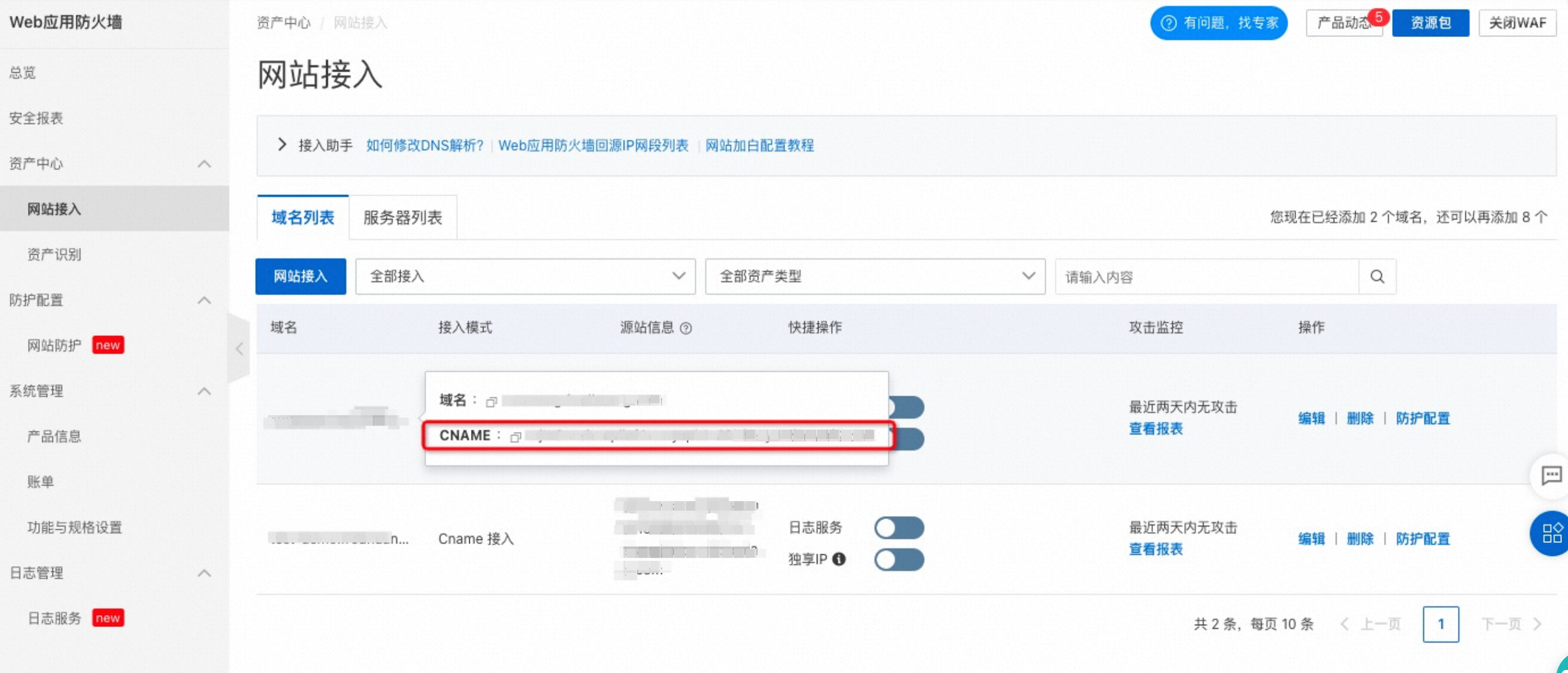
Task: Click the 接入模式 column header
Action: click(x=465, y=328)
